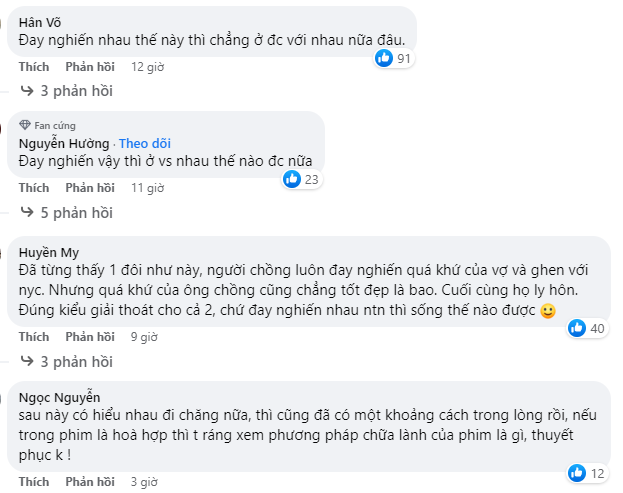Screen dimensions: 623x493
Task: Click like reaction icon on Hân Võ's comment
Action: point(384,59)
